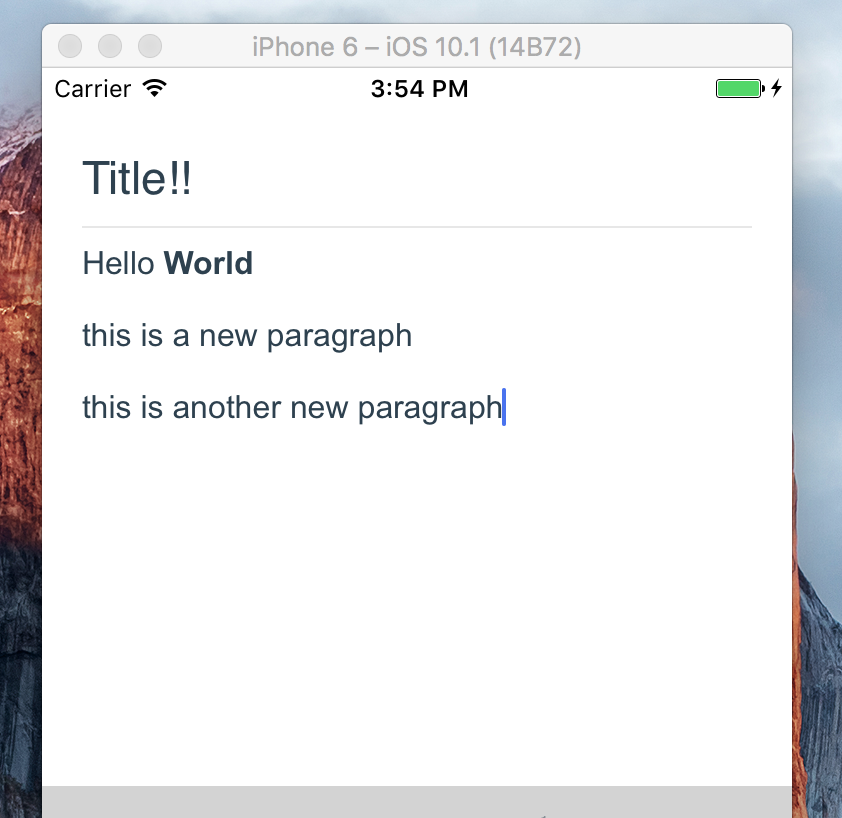Image resolution: width=842 pixels, height=818 pixels.
Task: Select the clock showing 3:54 PM
Action: click(419, 89)
